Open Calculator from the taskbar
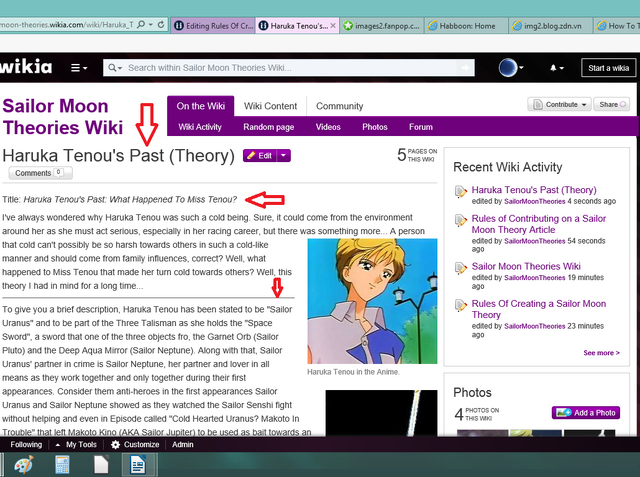640x477 pixels. tap(62, 465)
